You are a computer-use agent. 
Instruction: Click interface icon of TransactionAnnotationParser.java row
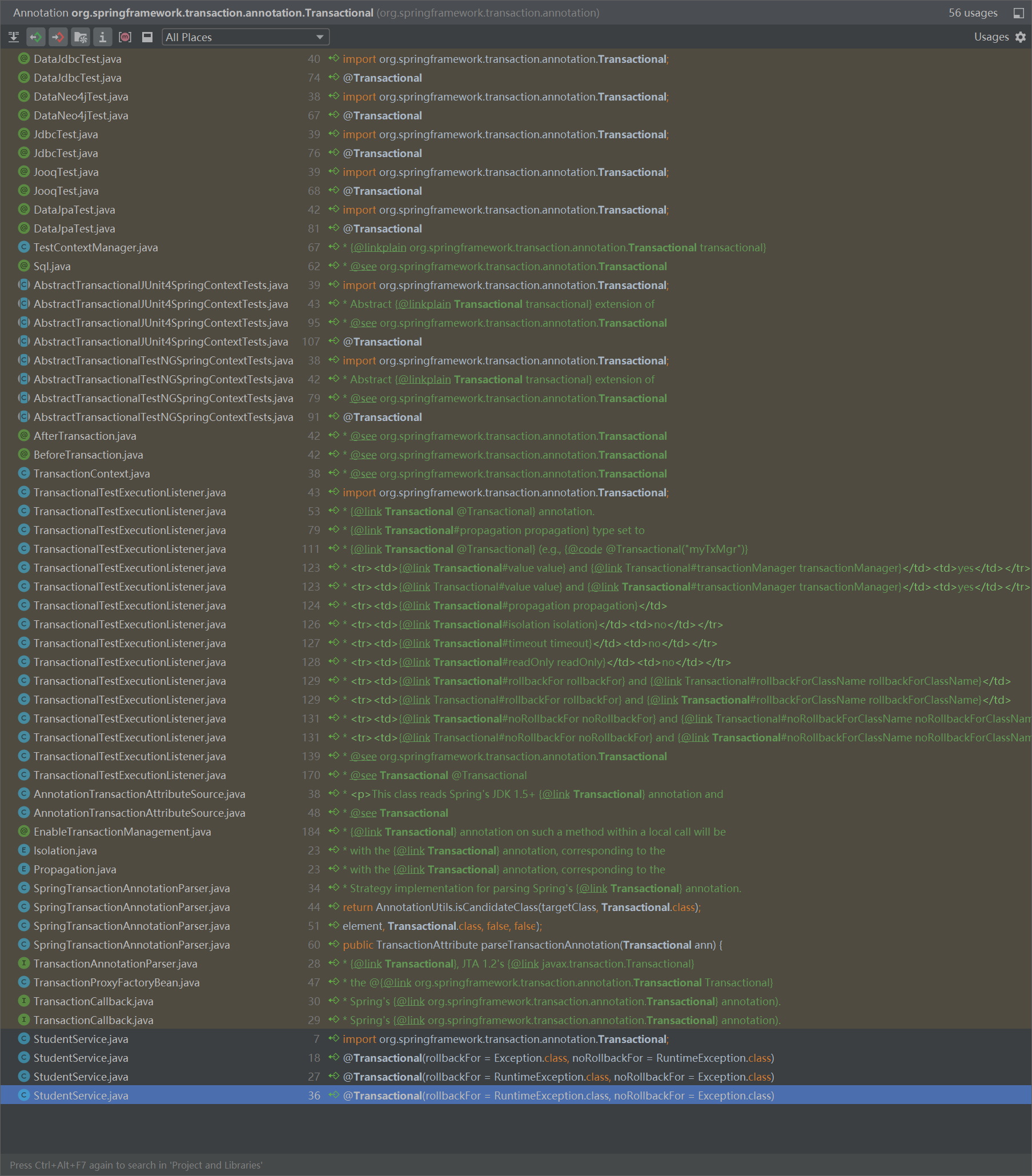(23, 964)
